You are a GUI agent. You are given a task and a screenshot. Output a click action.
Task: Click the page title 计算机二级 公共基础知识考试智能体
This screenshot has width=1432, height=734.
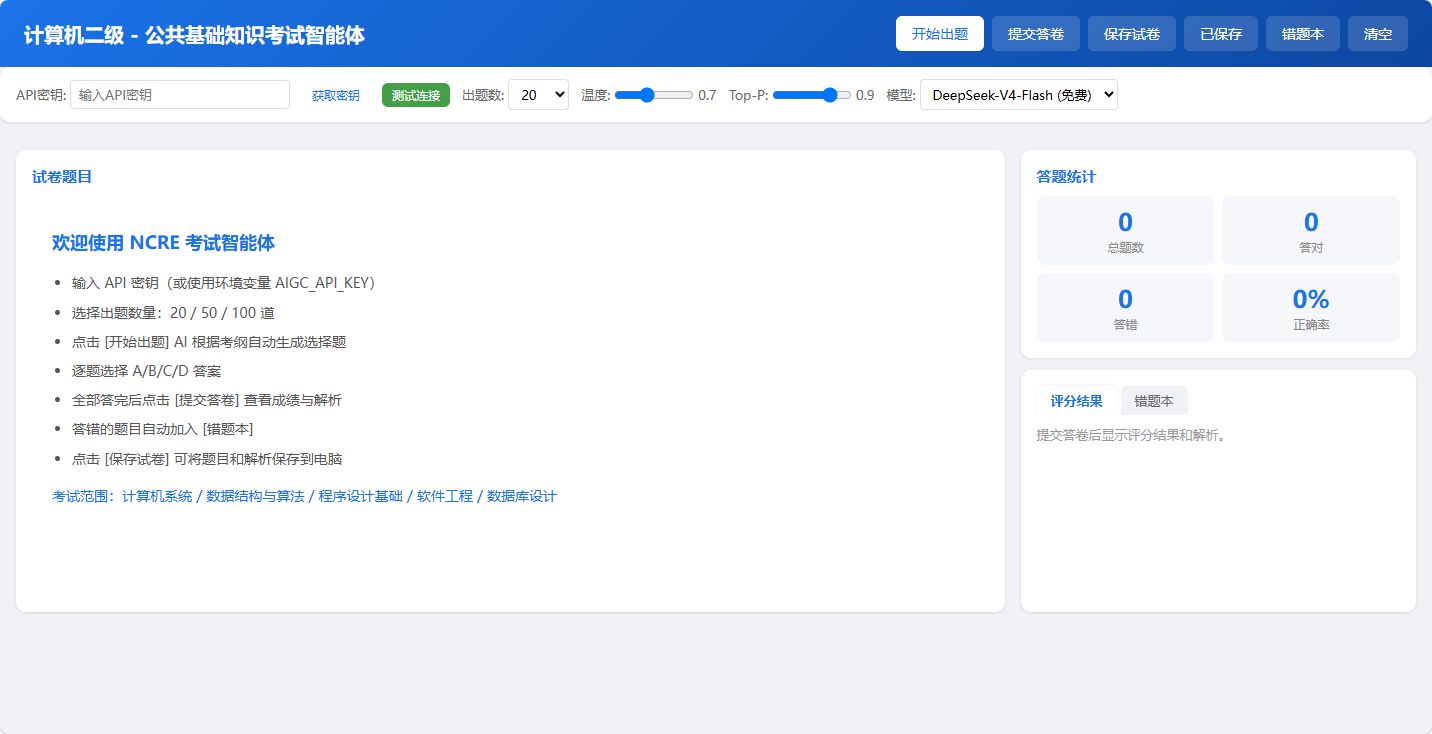coord(194,35)
